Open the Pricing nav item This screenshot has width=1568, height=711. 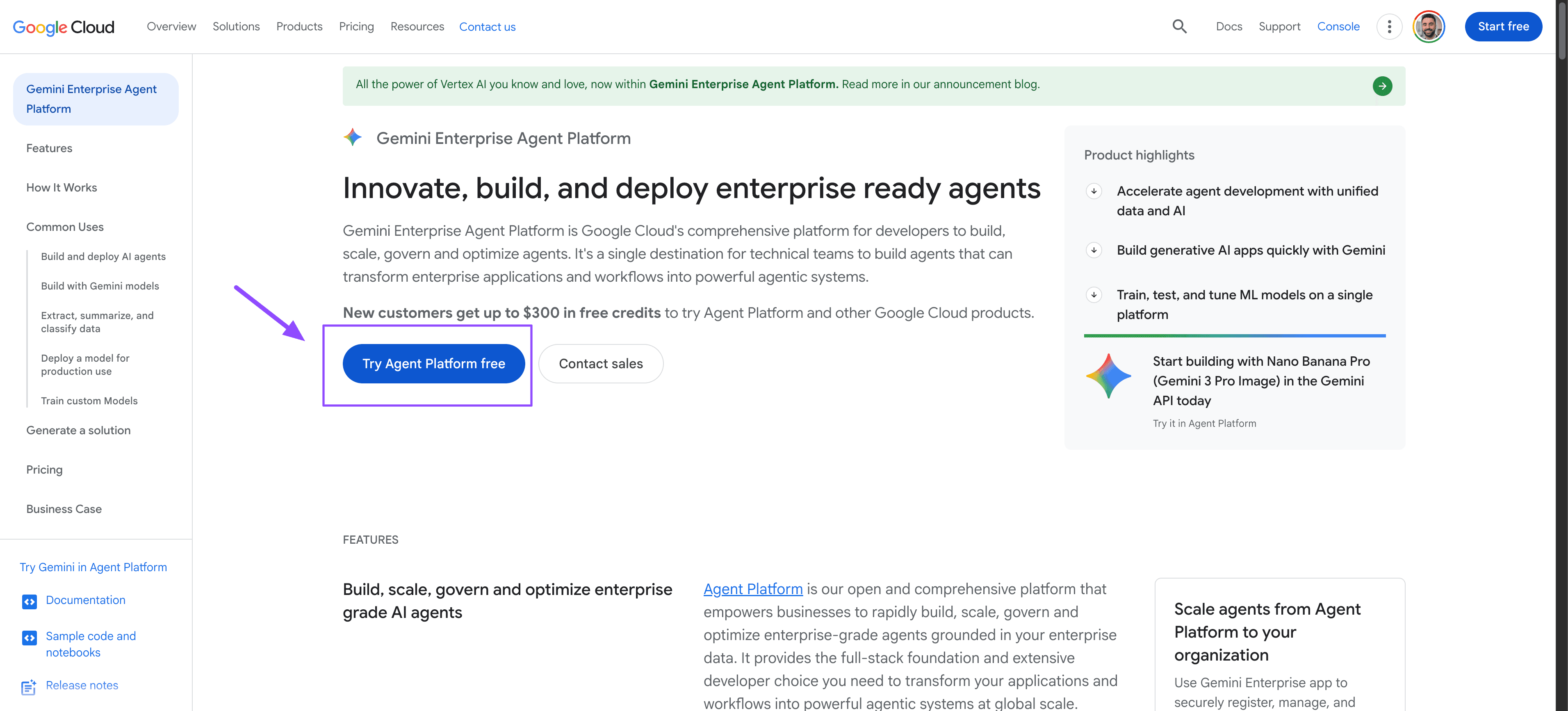pos(356,27)
